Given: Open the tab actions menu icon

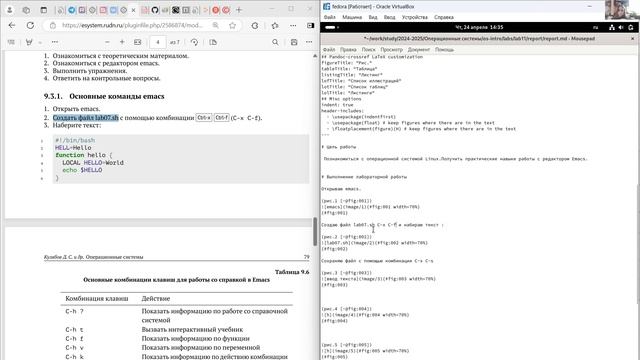Looking at the screenshot, I should 44,10.
